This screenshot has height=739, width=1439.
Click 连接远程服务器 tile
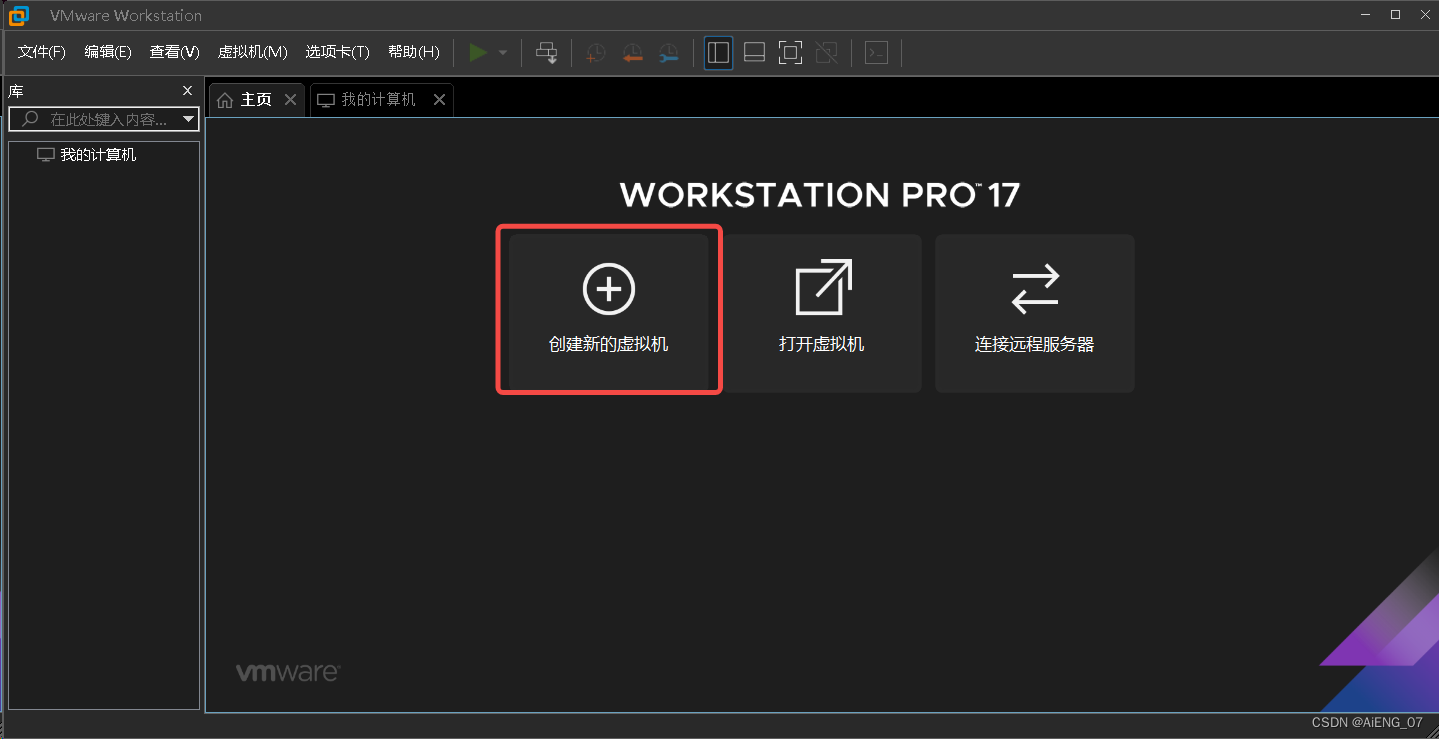[1035, 313]
